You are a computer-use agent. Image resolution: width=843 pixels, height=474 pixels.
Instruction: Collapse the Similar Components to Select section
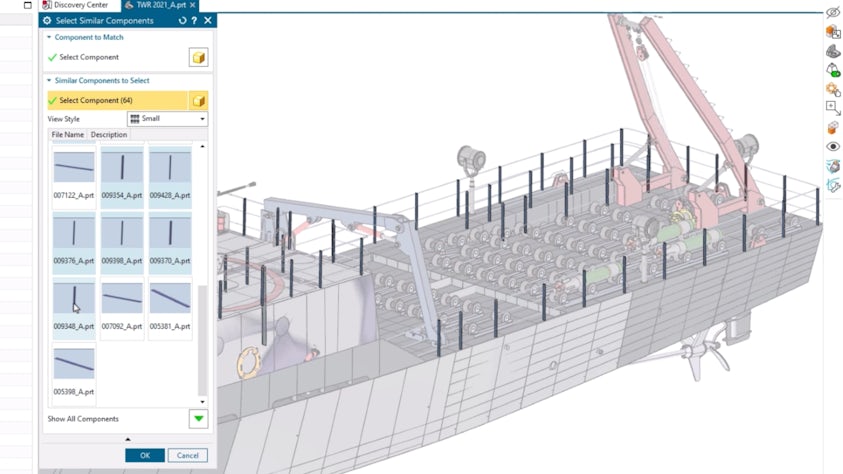(49, 81)
